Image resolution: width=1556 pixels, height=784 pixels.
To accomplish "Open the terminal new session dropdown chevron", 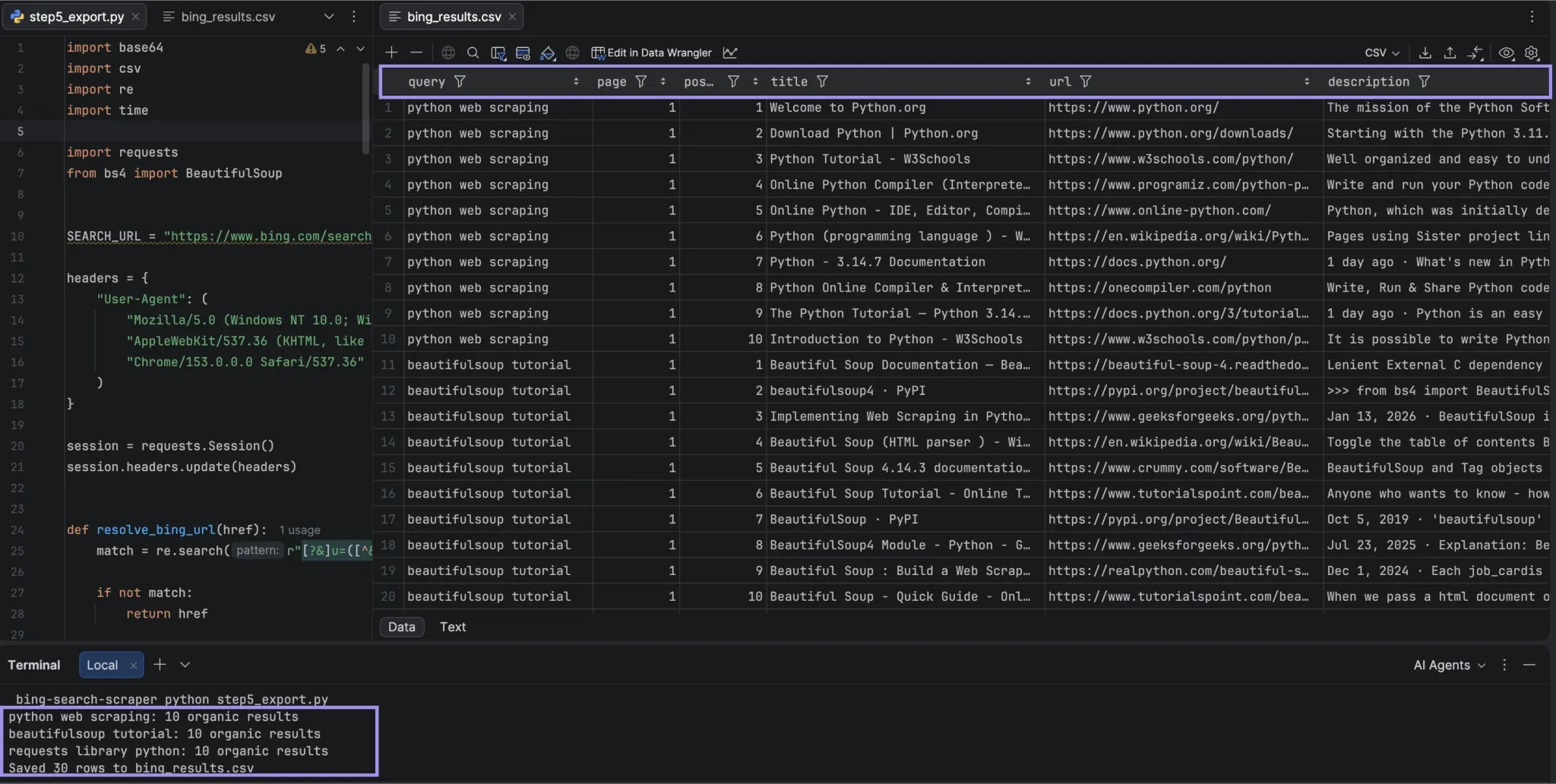I will tap(185, 665).
